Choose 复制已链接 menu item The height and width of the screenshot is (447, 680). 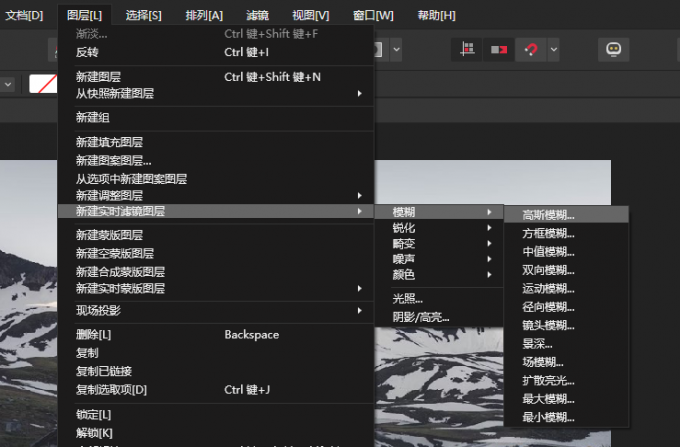[216, 372]
